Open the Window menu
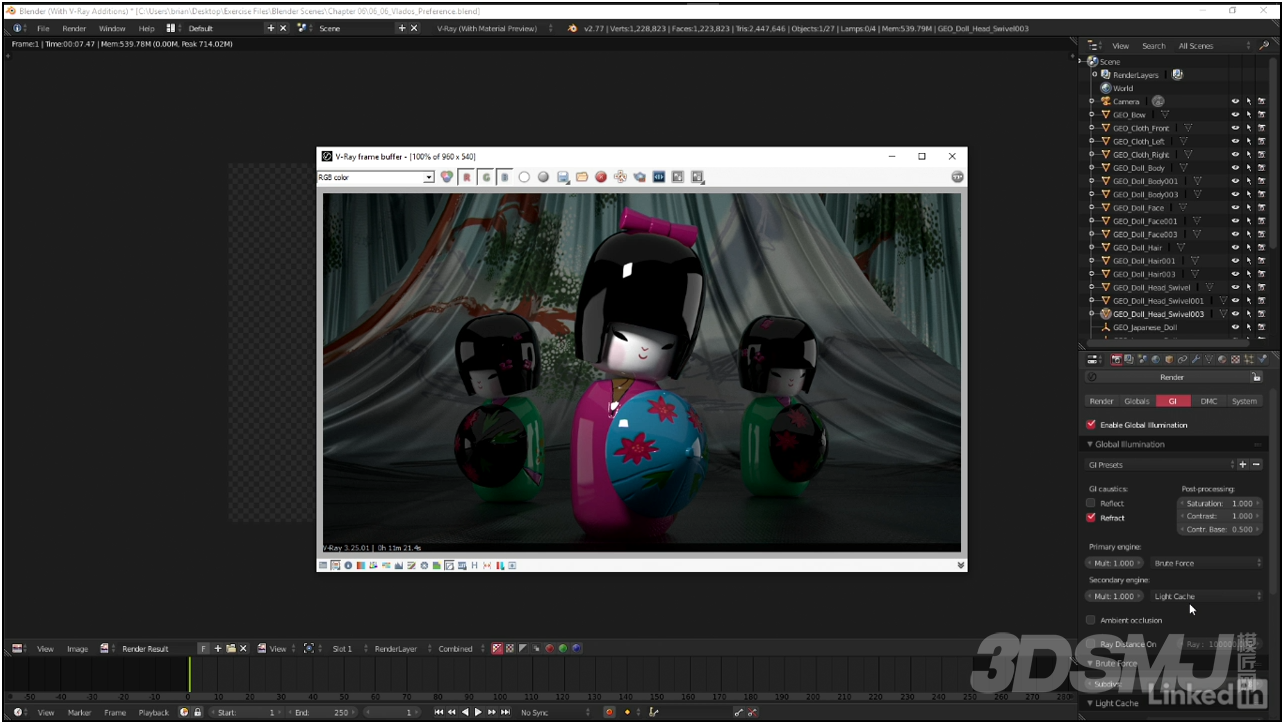This screenshot has width=1284, height=724. coord(112,28)
